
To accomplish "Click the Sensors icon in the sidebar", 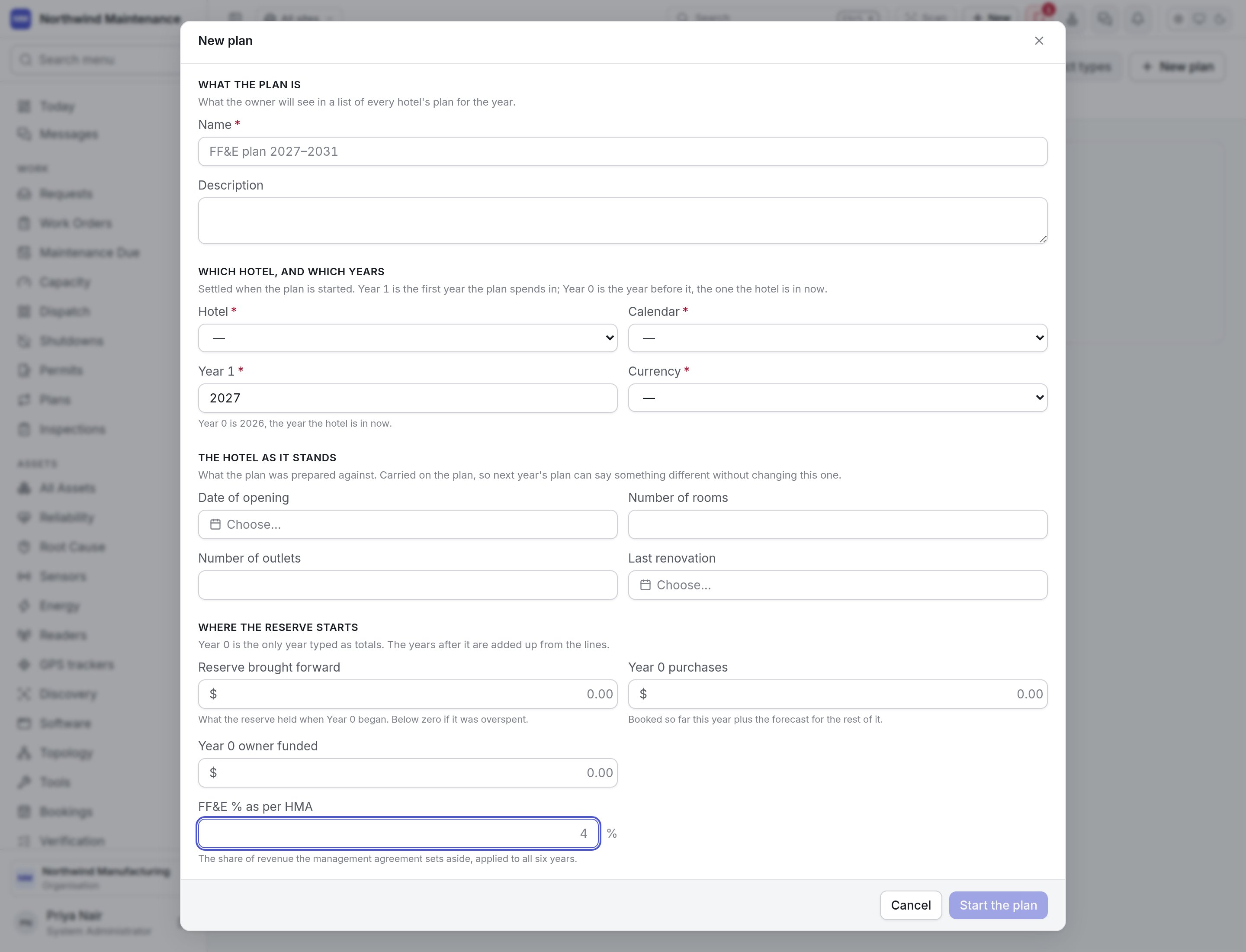I will (24, 576).
